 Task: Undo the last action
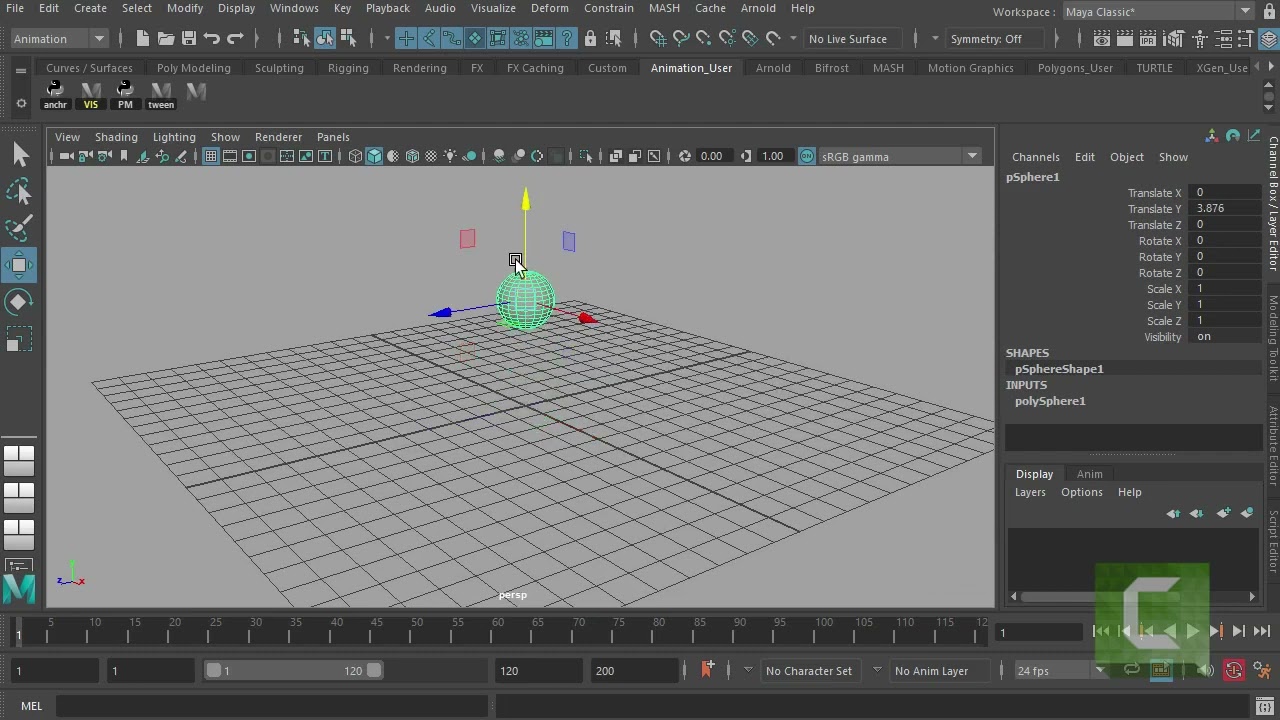click(x=212, y=39)
